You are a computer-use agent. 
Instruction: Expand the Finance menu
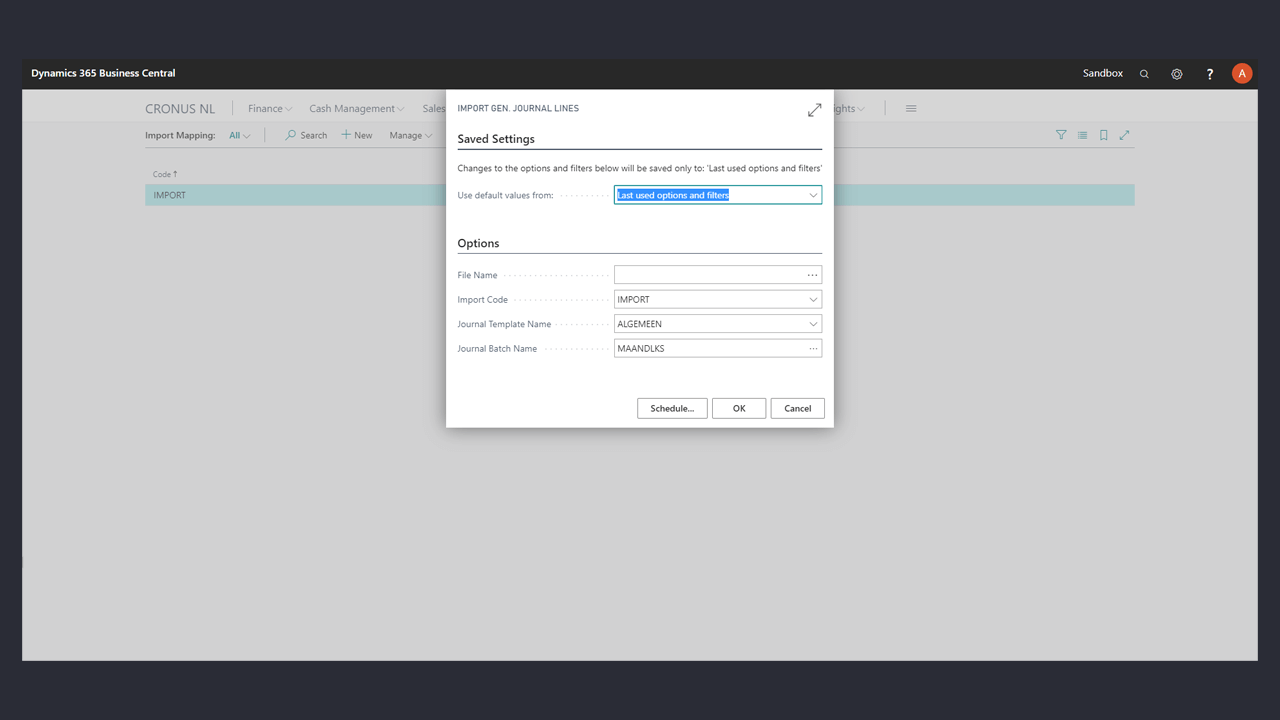(270, 108)
